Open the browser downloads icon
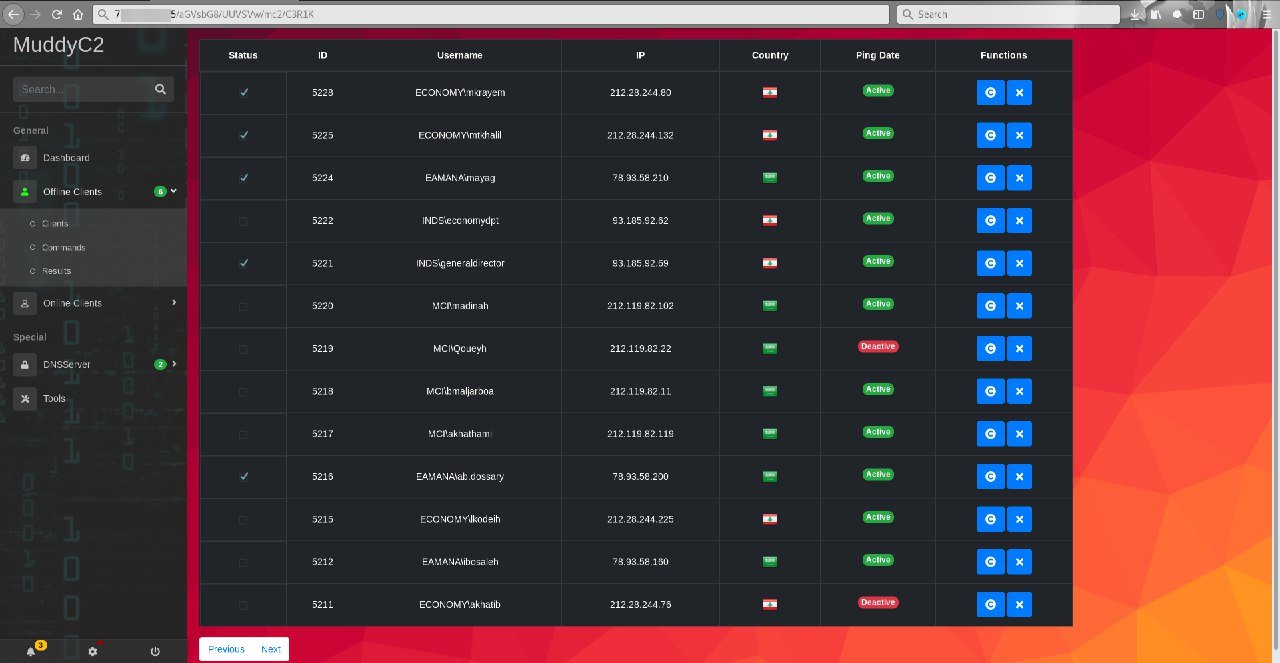This screenshot has width=1280, height=663. pyautogui.click(x=1137, y=15)
